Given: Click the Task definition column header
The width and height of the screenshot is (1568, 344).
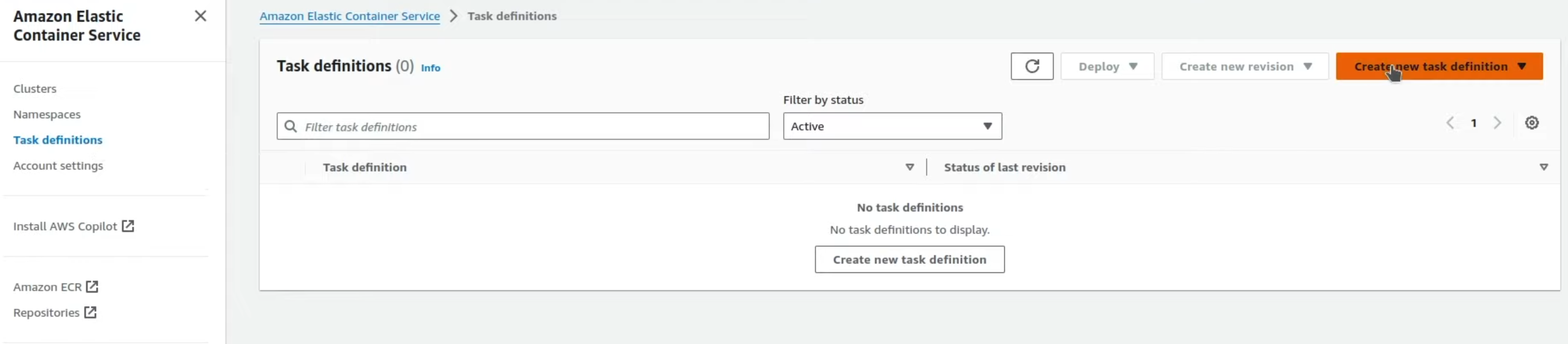Looking at the screenshot, I should (365, 167).
